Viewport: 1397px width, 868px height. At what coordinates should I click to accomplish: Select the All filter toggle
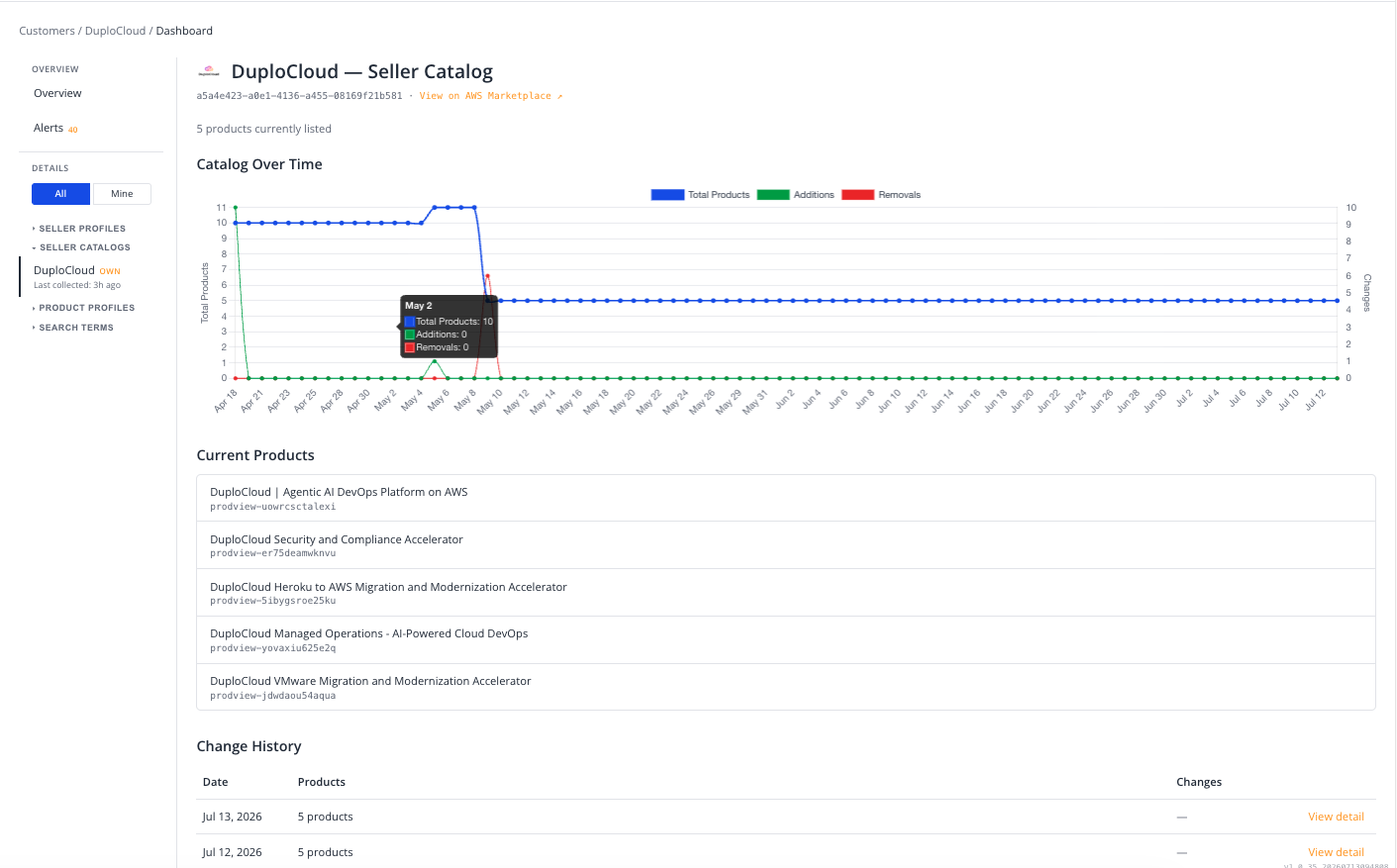(x=60, y=194)
